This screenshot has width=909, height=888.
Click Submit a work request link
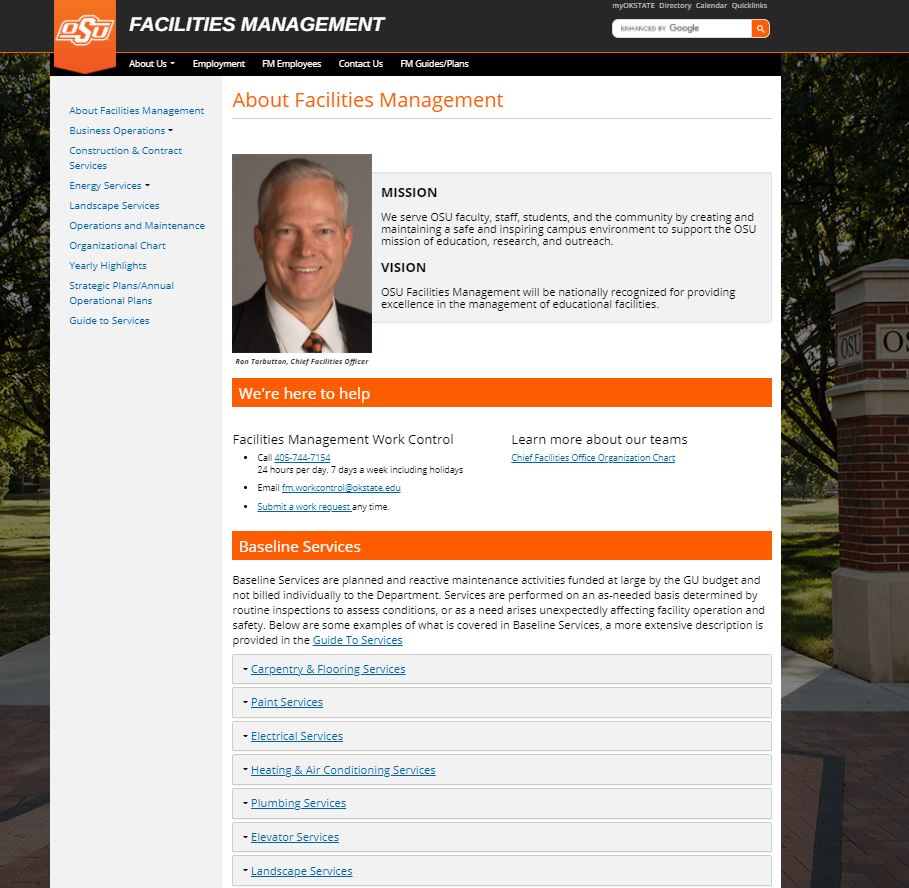tap(303, 507)
